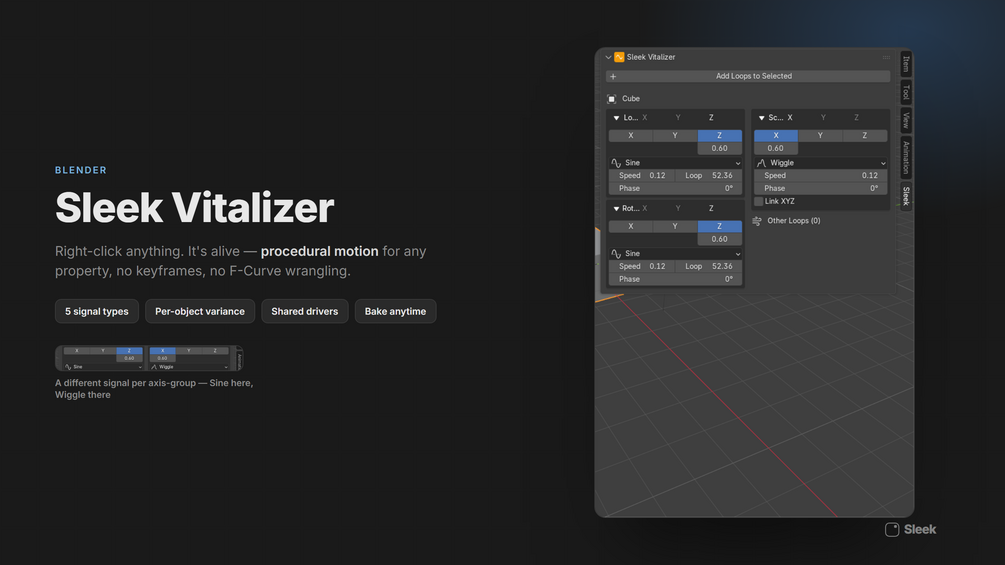Click the Per-object variance pill
This screenshot has height=565, width=1005.
[200, 311]
